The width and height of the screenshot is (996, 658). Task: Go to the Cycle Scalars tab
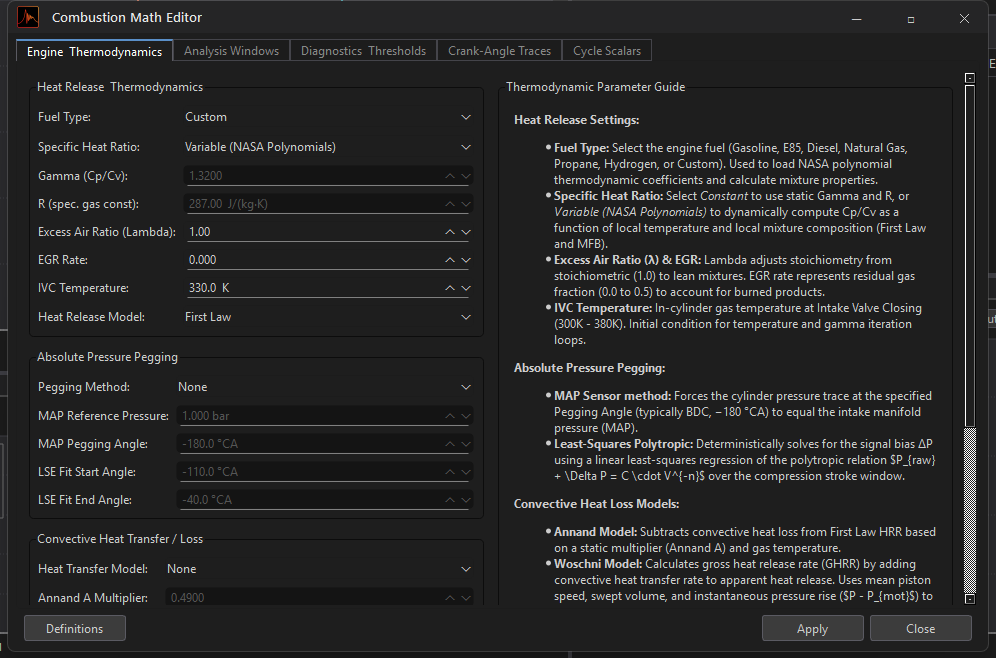click(x=607, y=51)
